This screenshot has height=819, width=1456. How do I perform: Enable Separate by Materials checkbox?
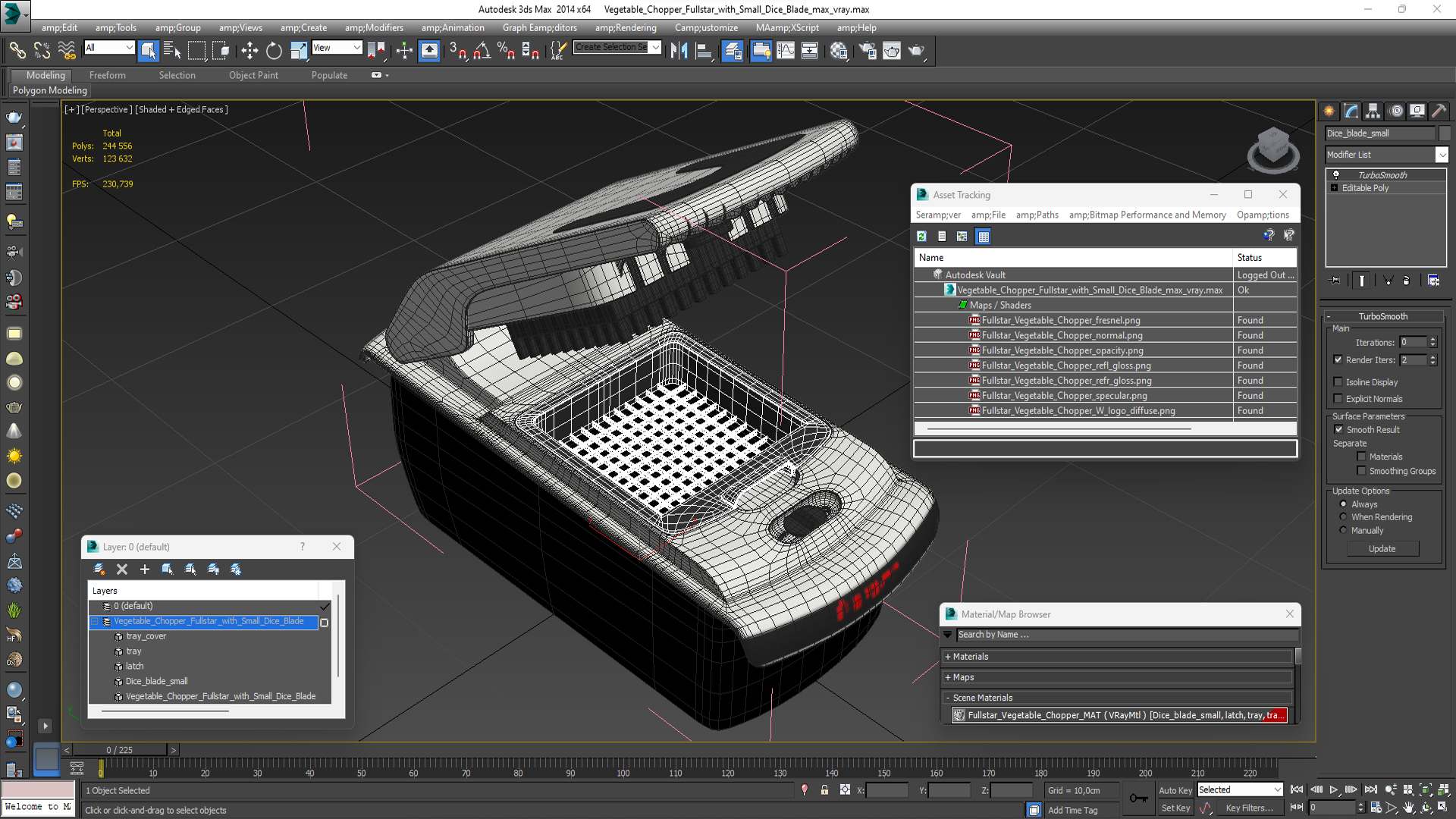pyautogui.click(x=1362, y=457)
